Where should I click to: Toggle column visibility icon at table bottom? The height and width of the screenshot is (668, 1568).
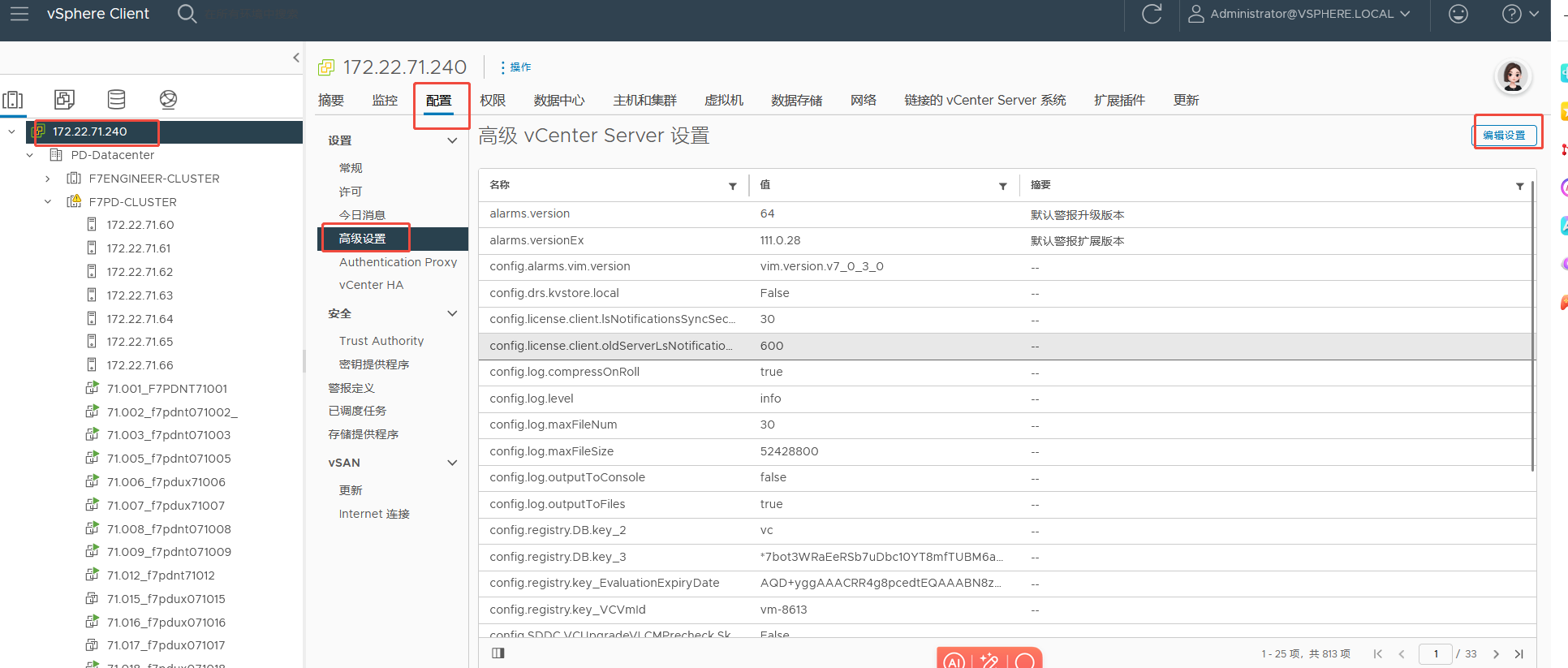(498, 653)
